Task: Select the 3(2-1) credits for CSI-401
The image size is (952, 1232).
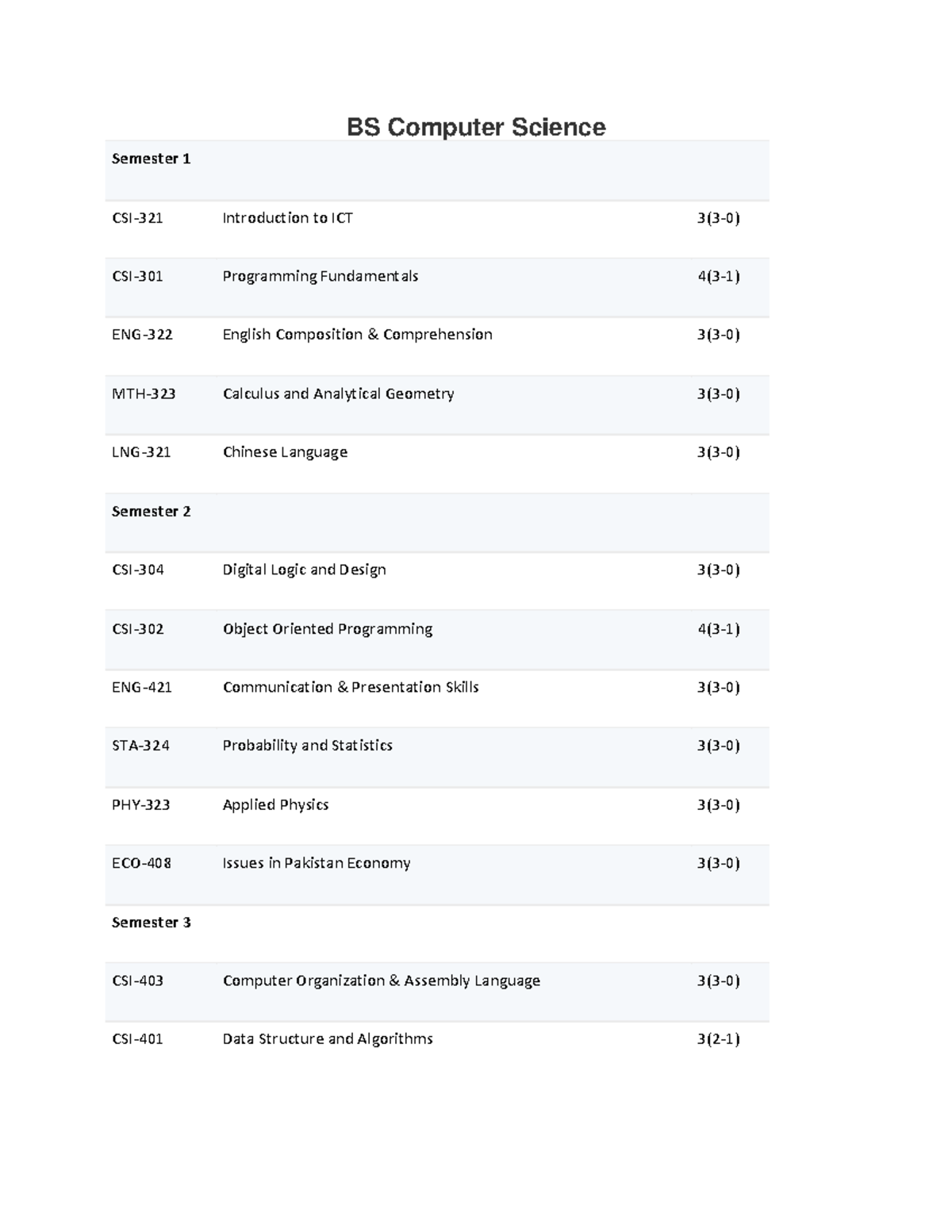Action: [x=718, y=1039]
